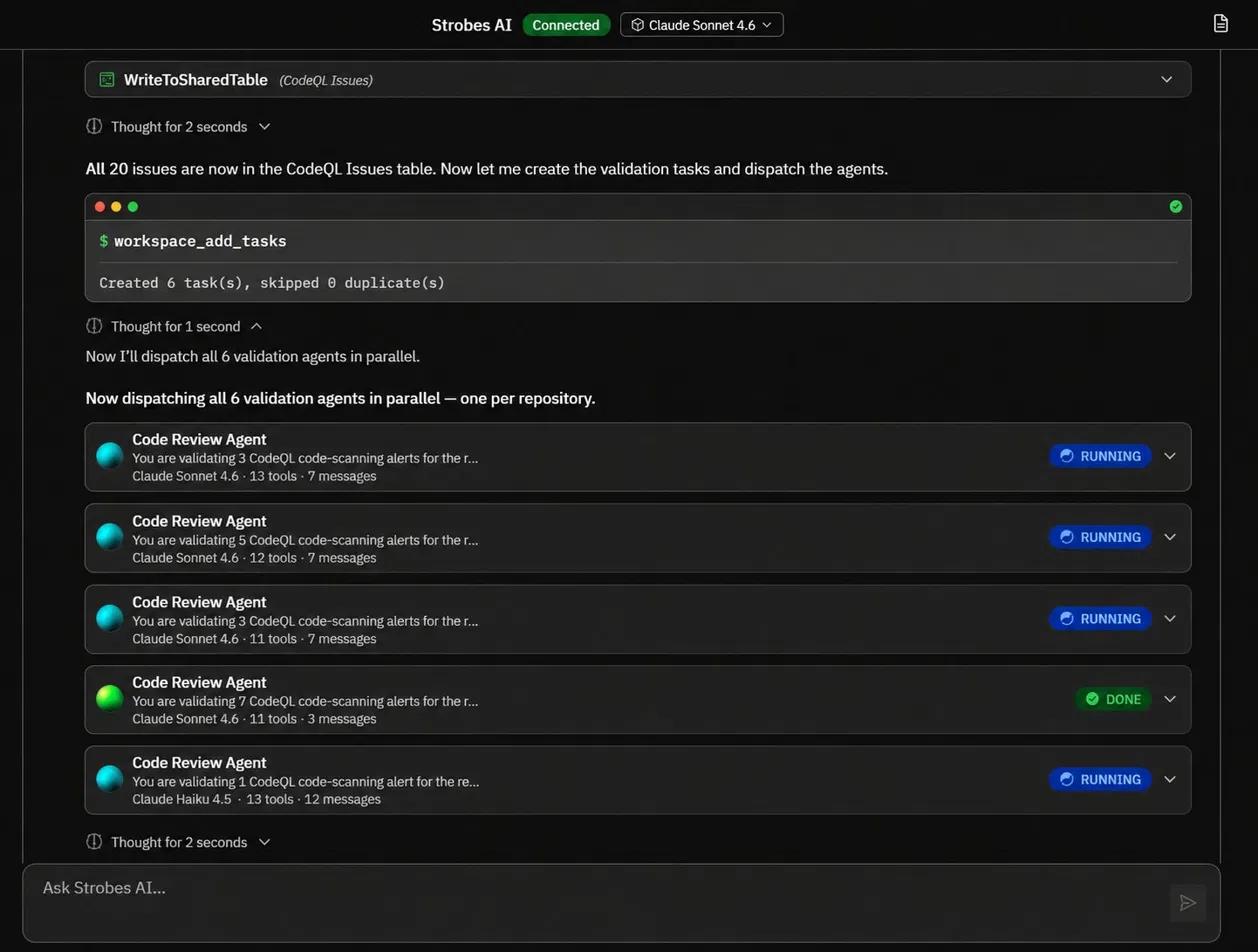This screenshot has width=1258, height=952.
Task: Click 'Claude Haiku 4.5 · 13 tools · 12 messages' text
Action: tap(256, 799)
